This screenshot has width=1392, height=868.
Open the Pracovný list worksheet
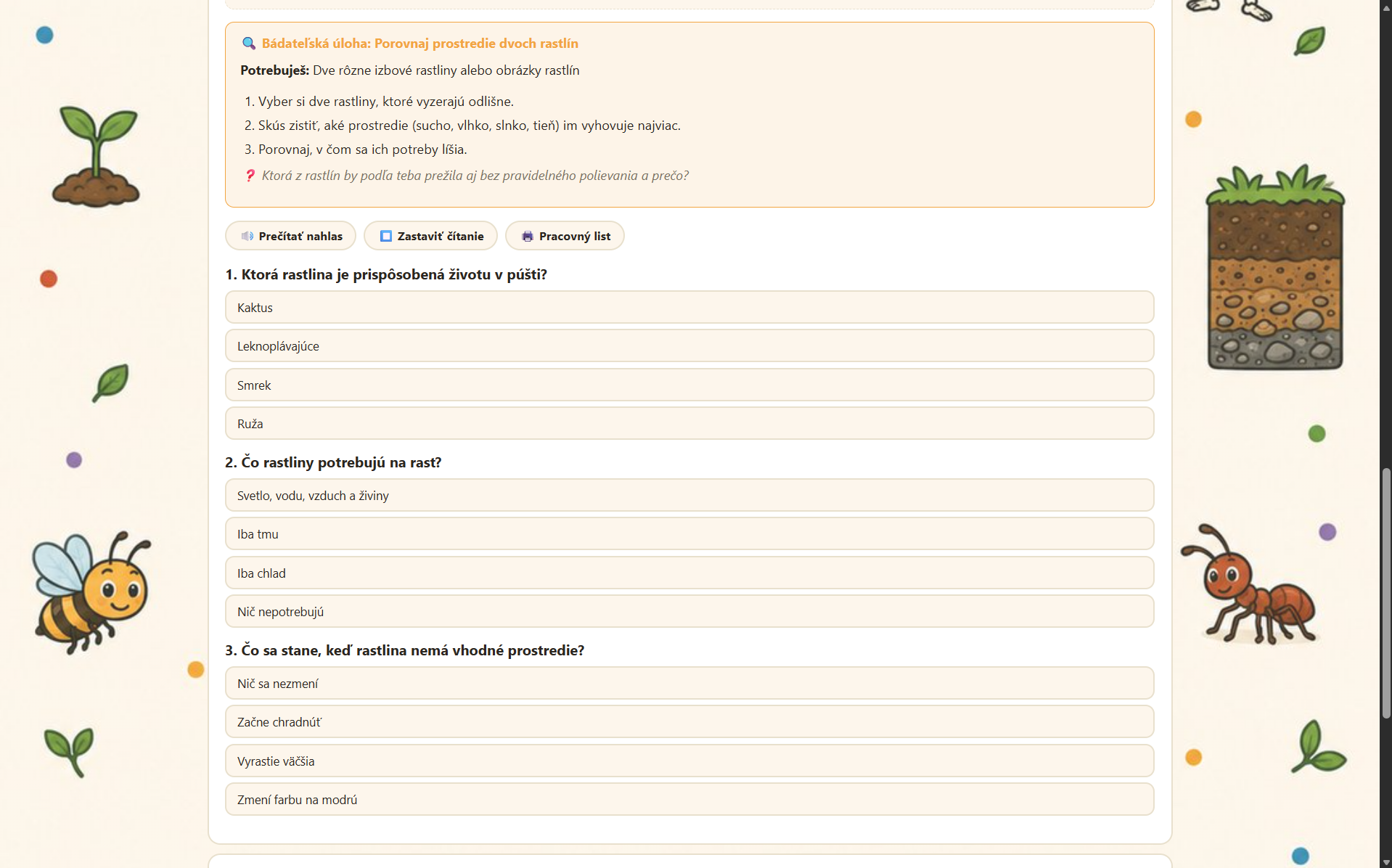click(565, 236)
